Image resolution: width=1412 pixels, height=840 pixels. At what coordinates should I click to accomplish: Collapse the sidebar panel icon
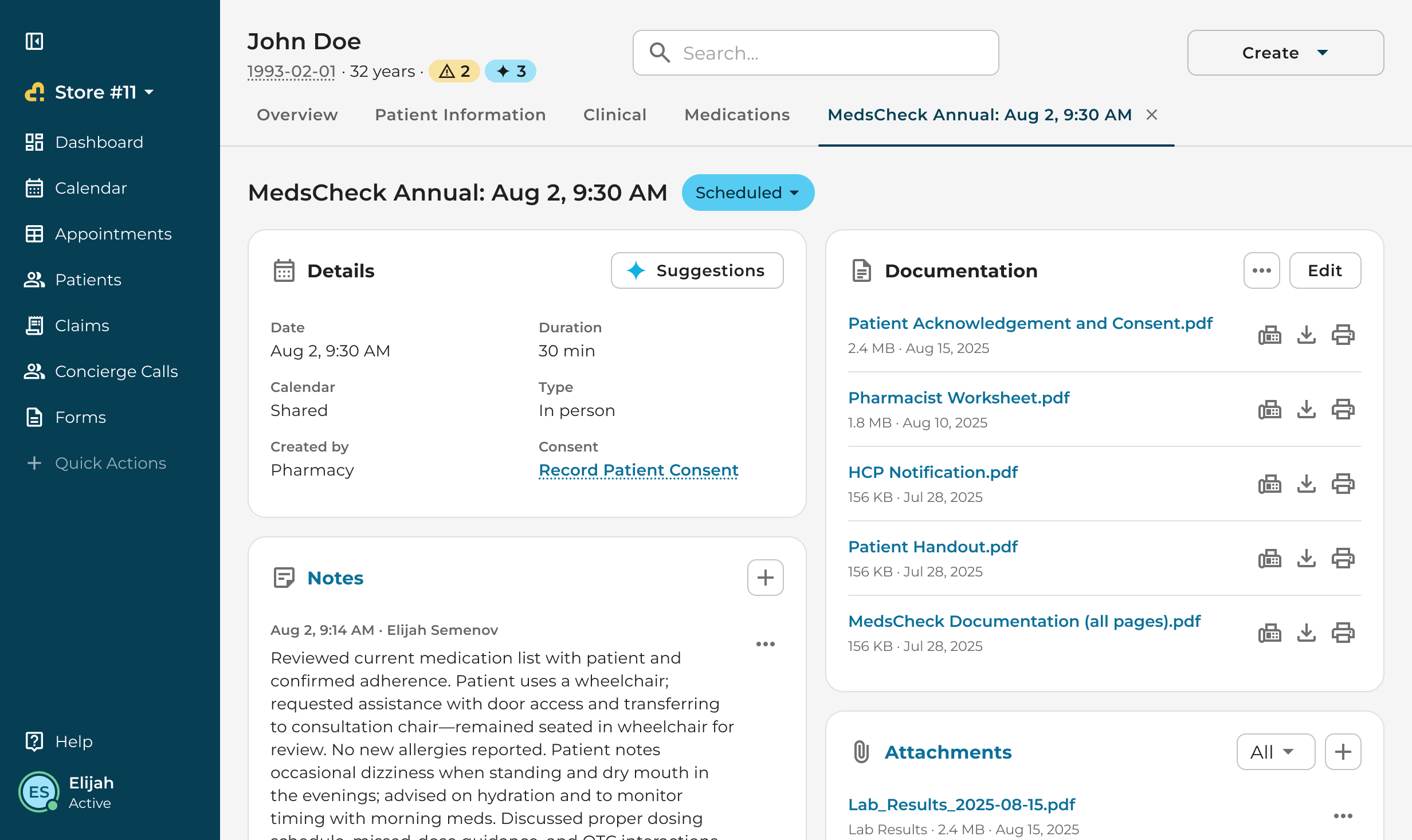34,41
